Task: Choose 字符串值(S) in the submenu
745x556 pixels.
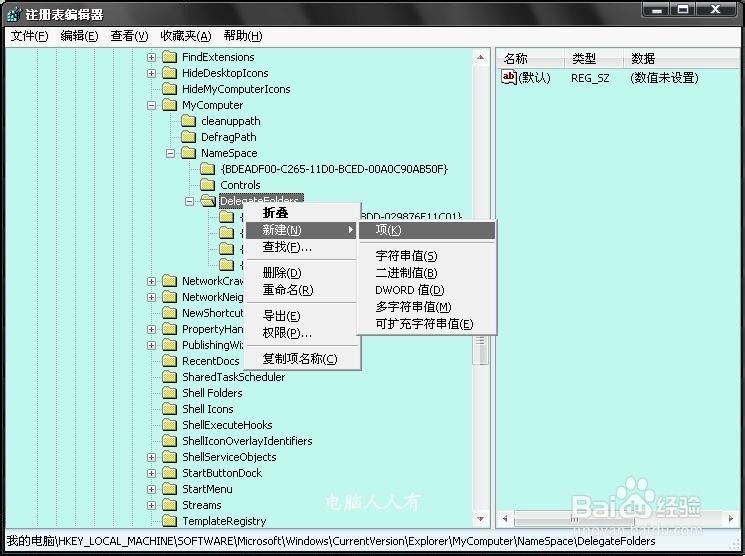Action: [427, 256]
